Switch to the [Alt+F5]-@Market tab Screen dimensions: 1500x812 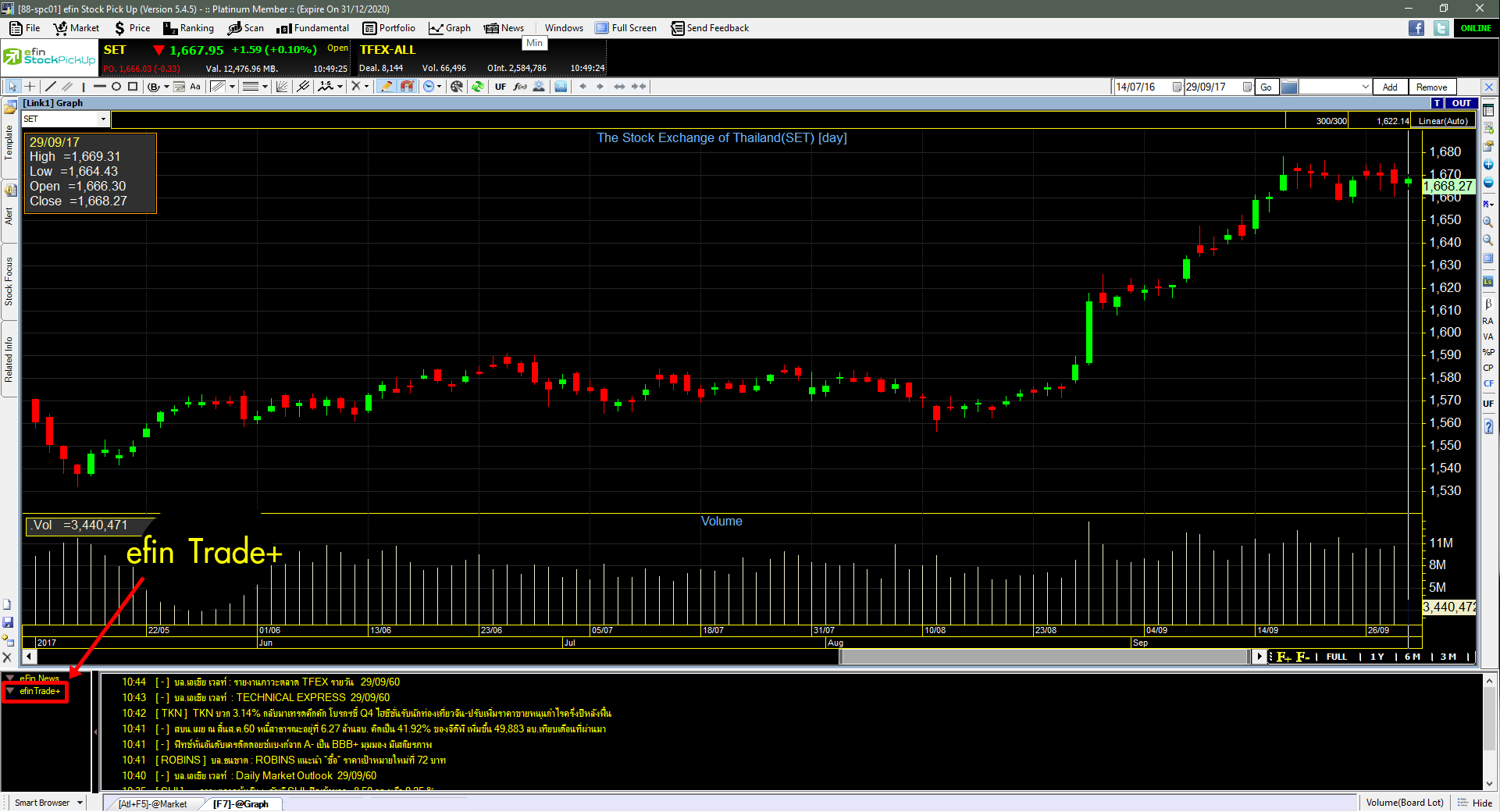[x=153, y=803]
